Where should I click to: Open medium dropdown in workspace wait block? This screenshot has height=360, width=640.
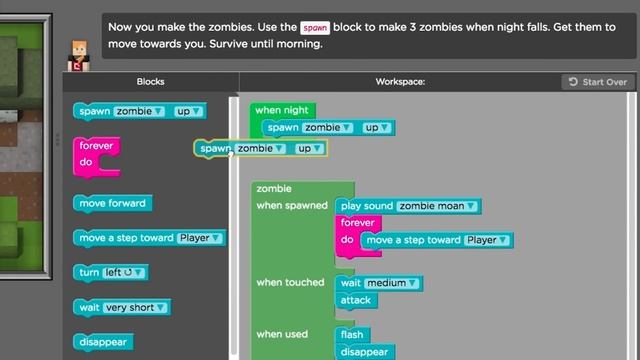click(x=391, y=283)
